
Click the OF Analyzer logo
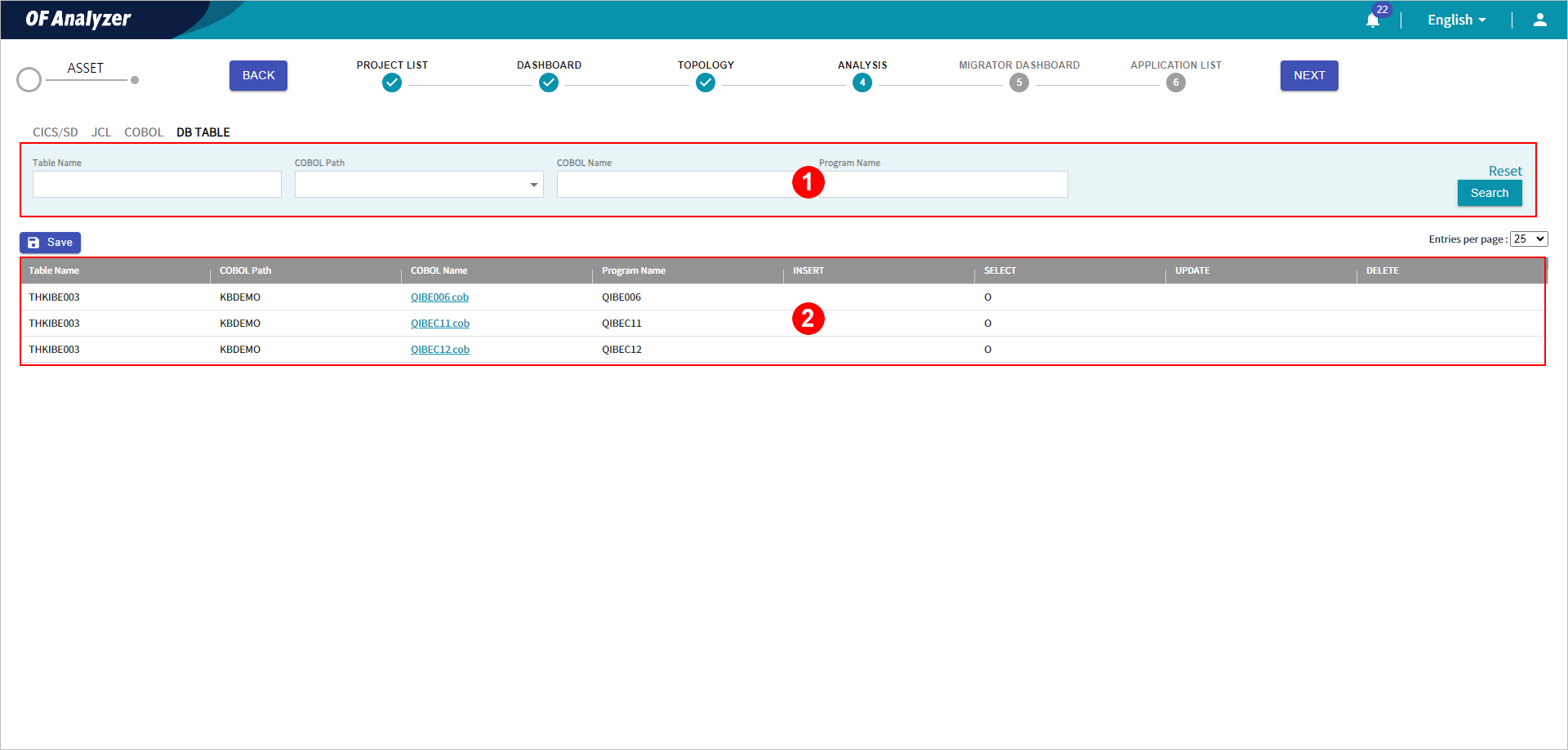pos(78,19)
